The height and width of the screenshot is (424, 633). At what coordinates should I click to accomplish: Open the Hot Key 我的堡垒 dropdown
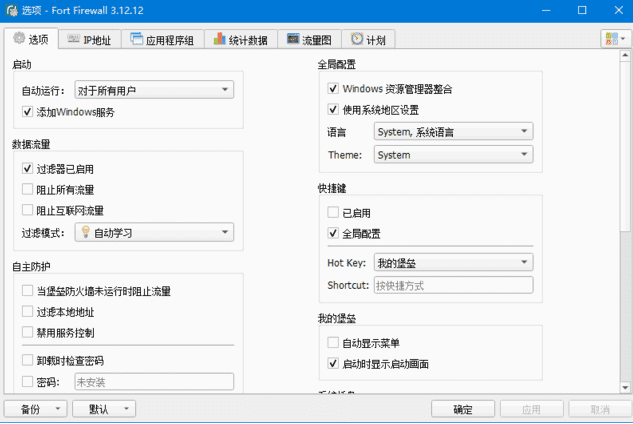click(453, 262)
